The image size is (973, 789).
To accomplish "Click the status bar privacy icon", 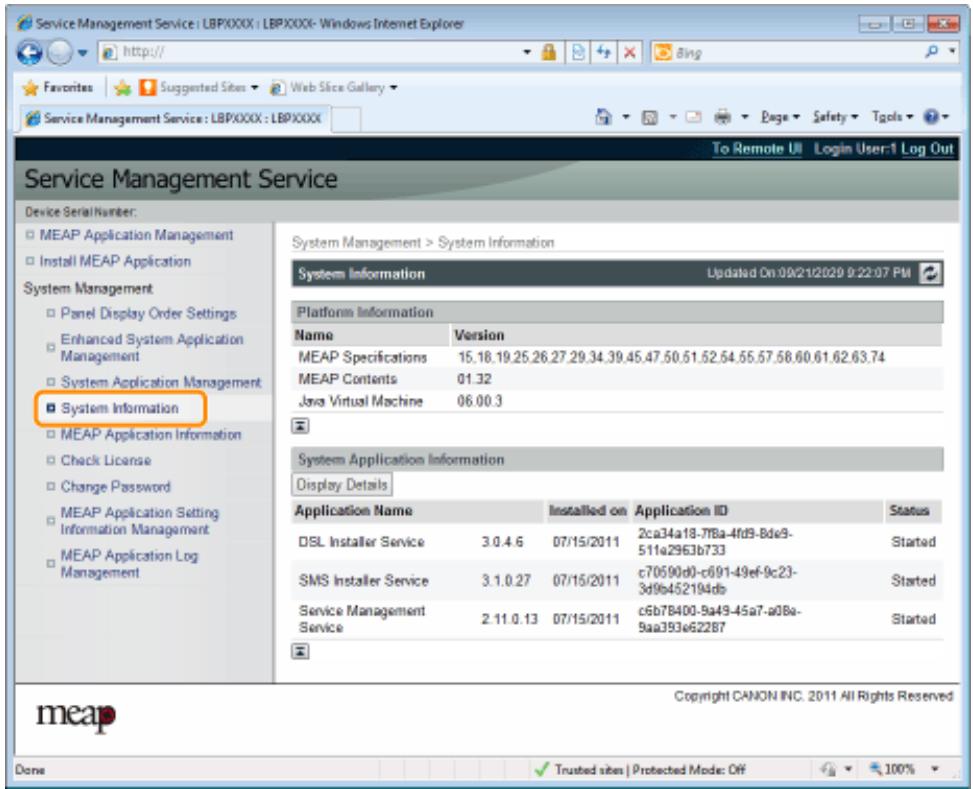I will click(828, 770).
